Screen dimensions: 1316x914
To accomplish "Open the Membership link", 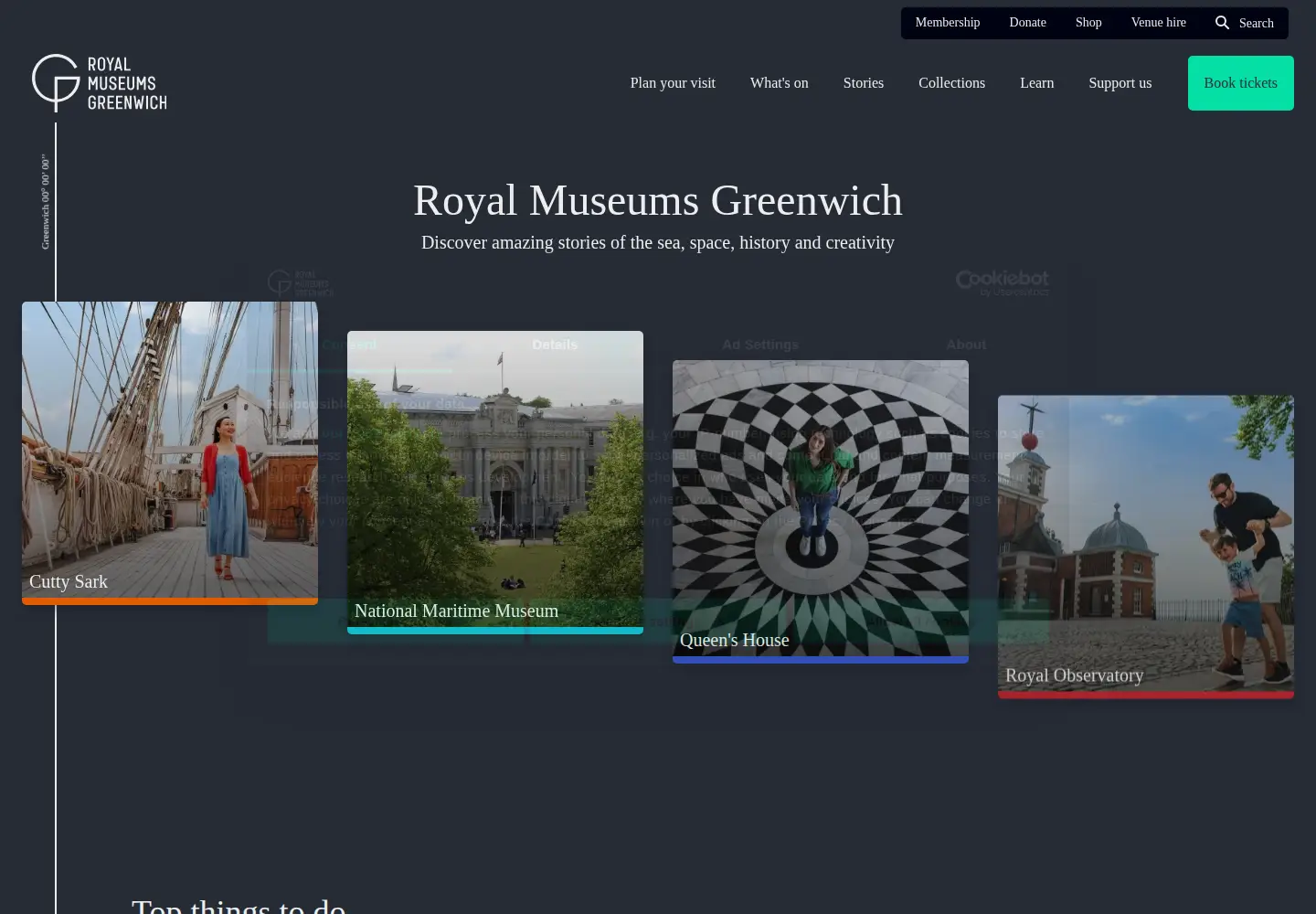I will tap(947, 23).
